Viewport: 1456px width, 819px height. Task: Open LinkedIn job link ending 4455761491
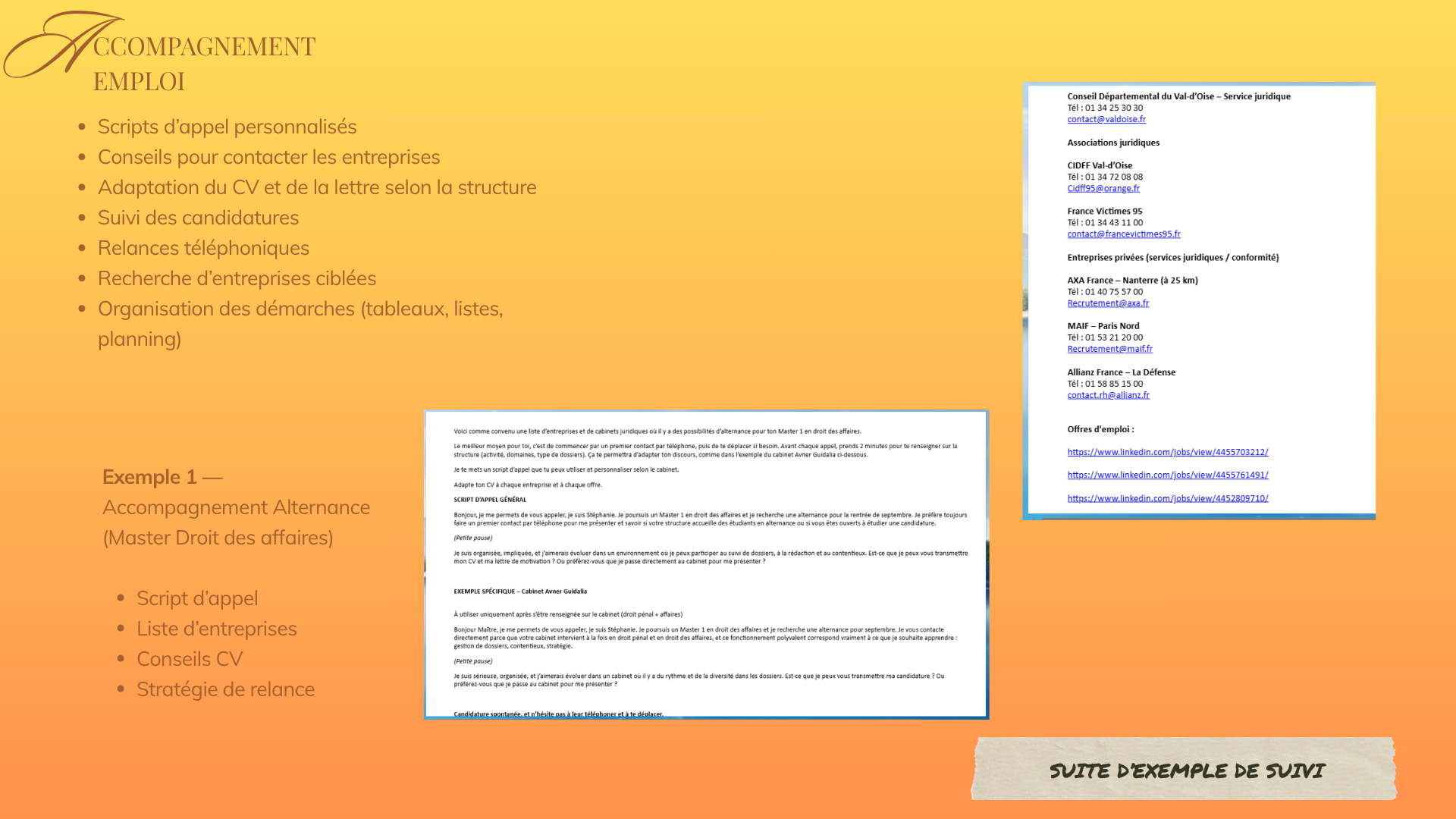[1168, 475]
